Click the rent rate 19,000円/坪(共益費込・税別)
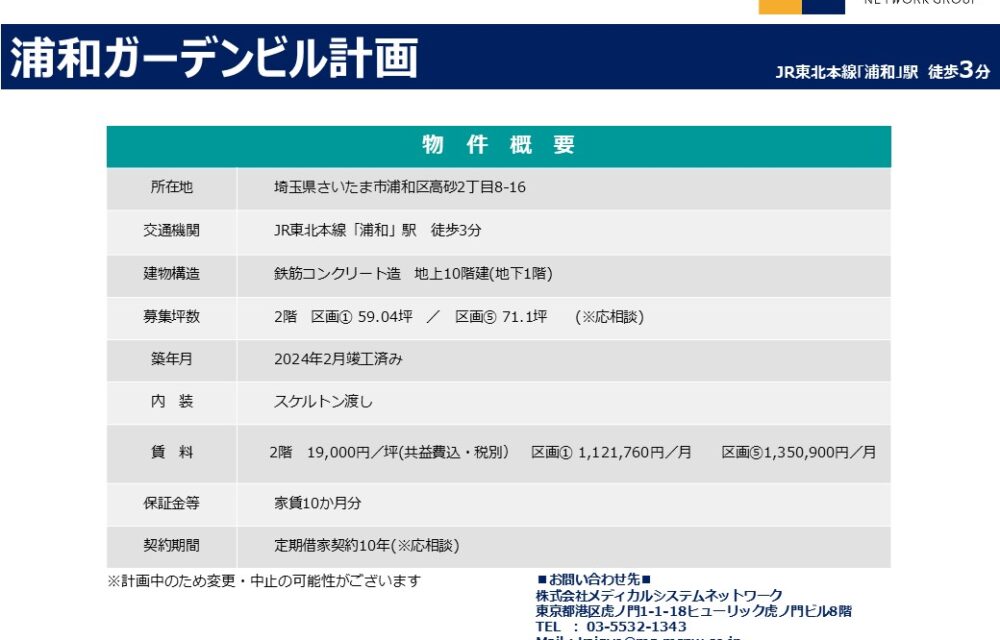This screenshot has height=640, width=1000. tap(408, 453)
